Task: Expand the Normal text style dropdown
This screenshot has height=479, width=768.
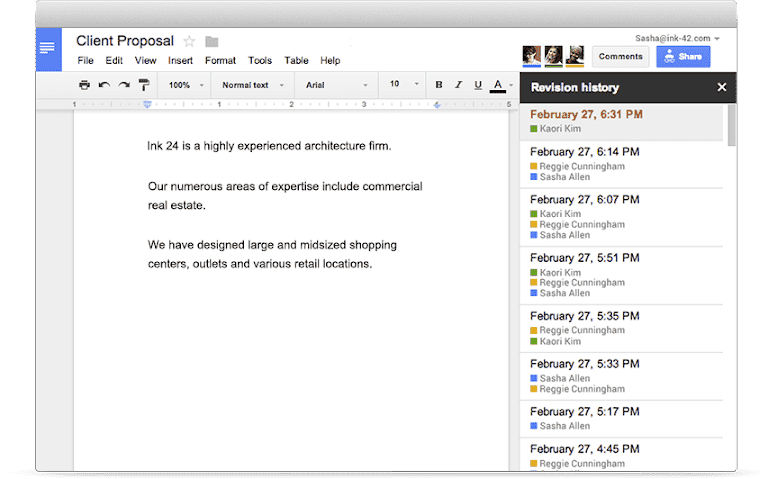Action: pos(253,85)
